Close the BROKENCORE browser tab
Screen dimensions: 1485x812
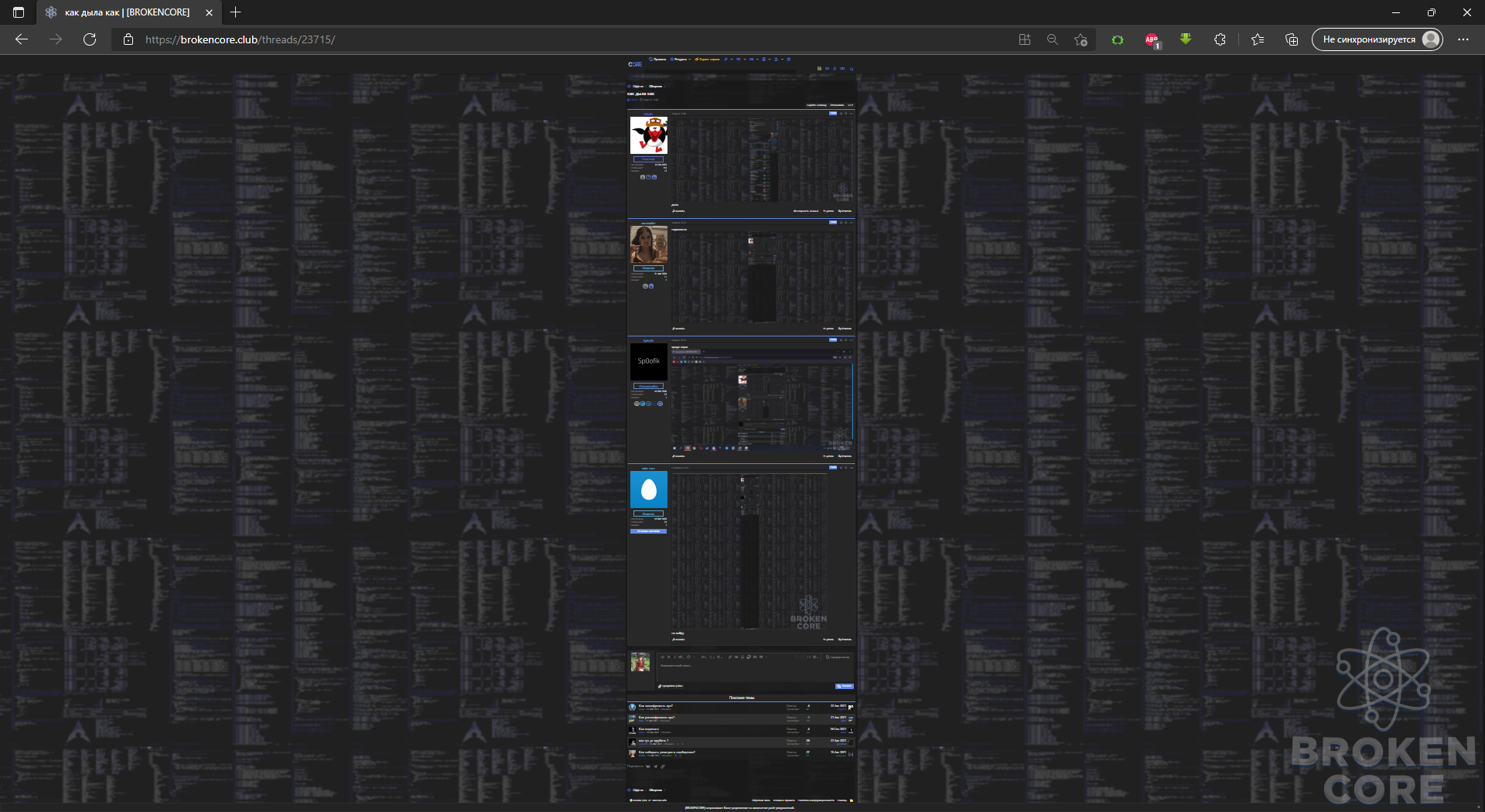[x=209, y=12]
